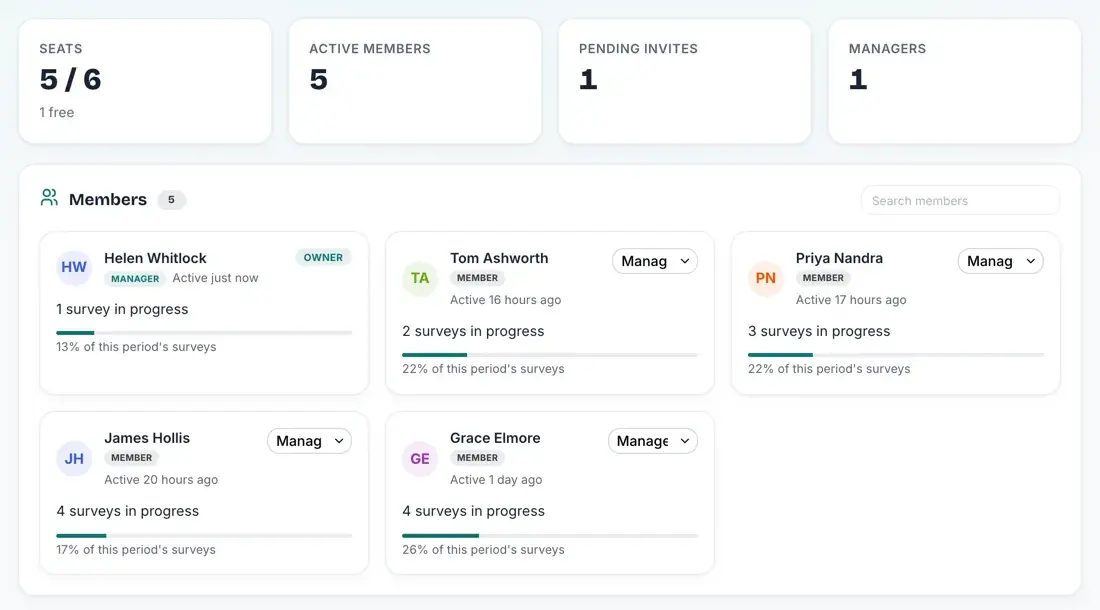Click "3 surveys in progress" text
Image resolution: width=1100 pixels, height=610 pixels.
(x=819, y=331)
